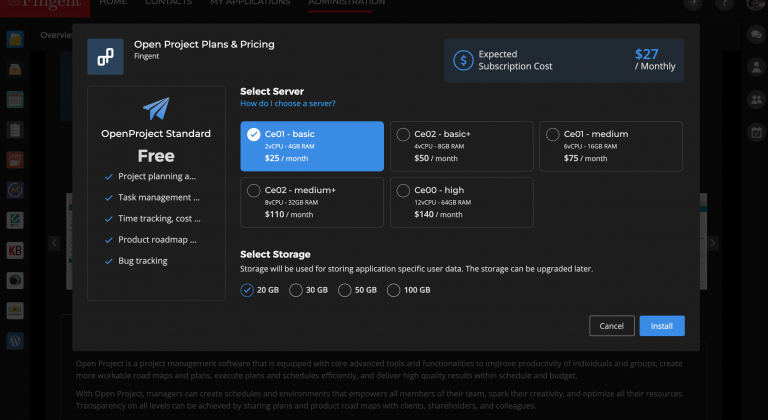This screenshot has height=420, width=768.
Task: Click the 'Select Server' heading
Action: click(x=272, y=91)
